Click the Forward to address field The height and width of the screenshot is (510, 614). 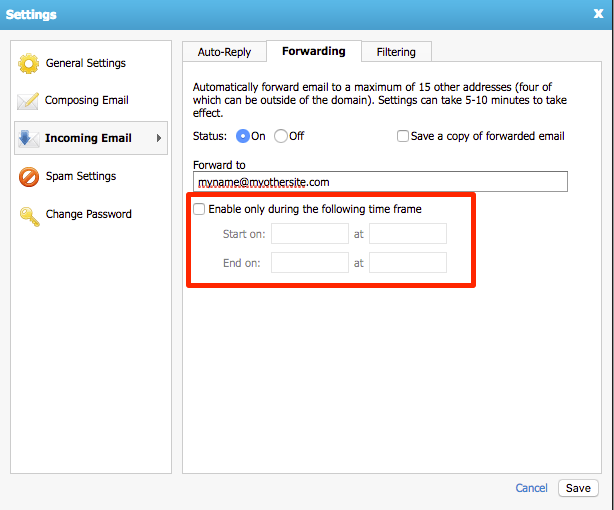pyautogui.click(x=381, y=182)
